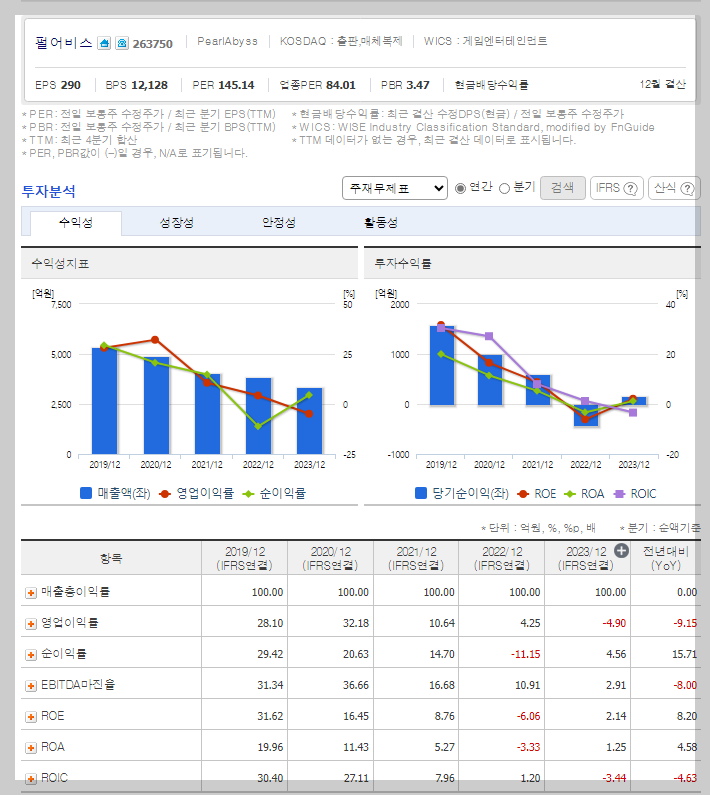Viewport: 710px width, 795px height.
Task: Click the plus icon next to 2023/12 column
Action: (x=621, y=551)
